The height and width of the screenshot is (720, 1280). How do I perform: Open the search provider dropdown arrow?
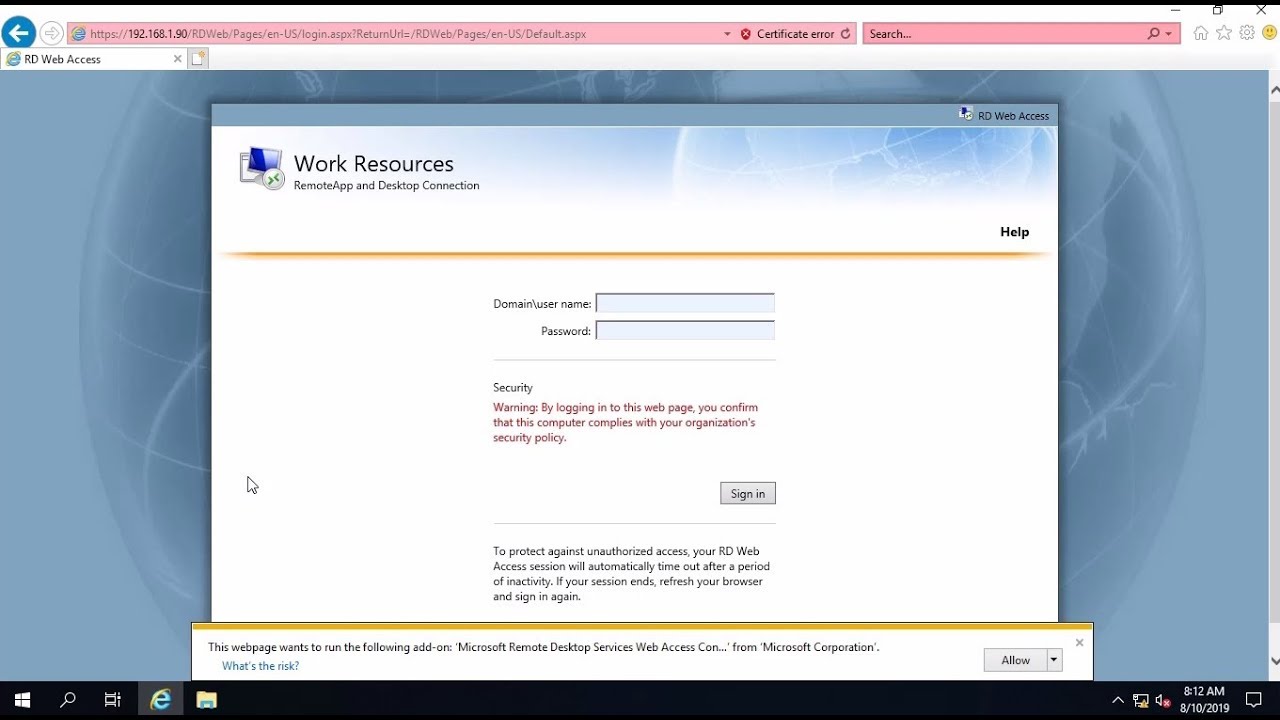[x=1168, y=34]
